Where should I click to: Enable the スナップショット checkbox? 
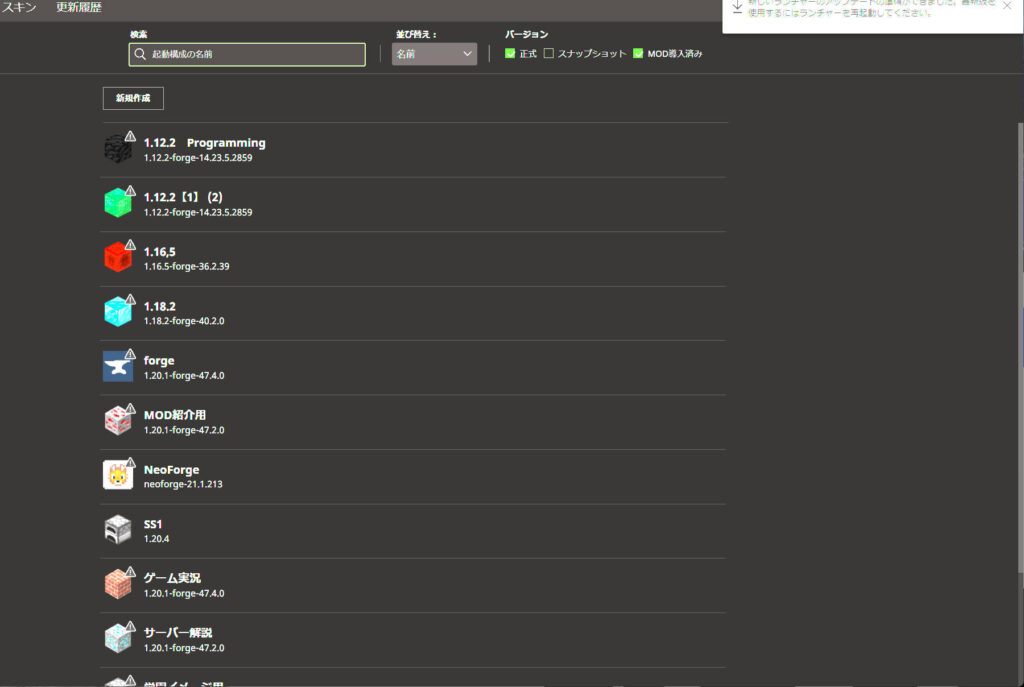[548, 54]
